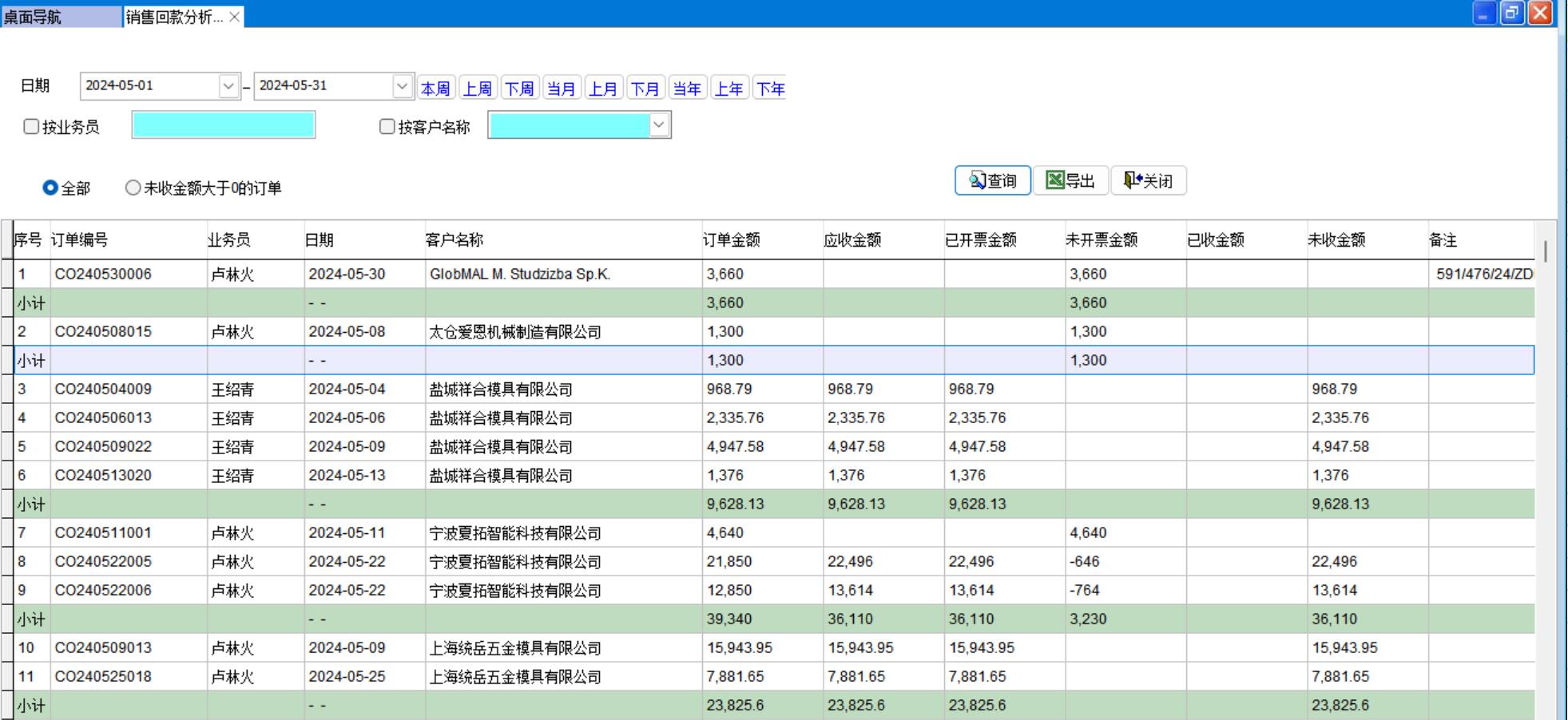Open the start date 2024-05-01 dropdown
1568x720 pixels.
point(228,86)
